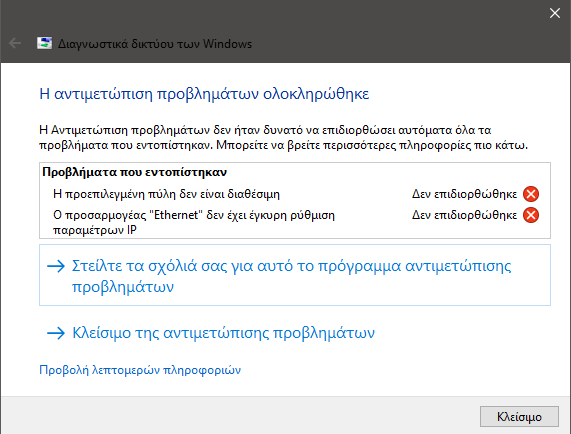
Task: Choose Κλείσιμο της αντιμετώπισης προβλημάτων option
Action: point(211,333)
